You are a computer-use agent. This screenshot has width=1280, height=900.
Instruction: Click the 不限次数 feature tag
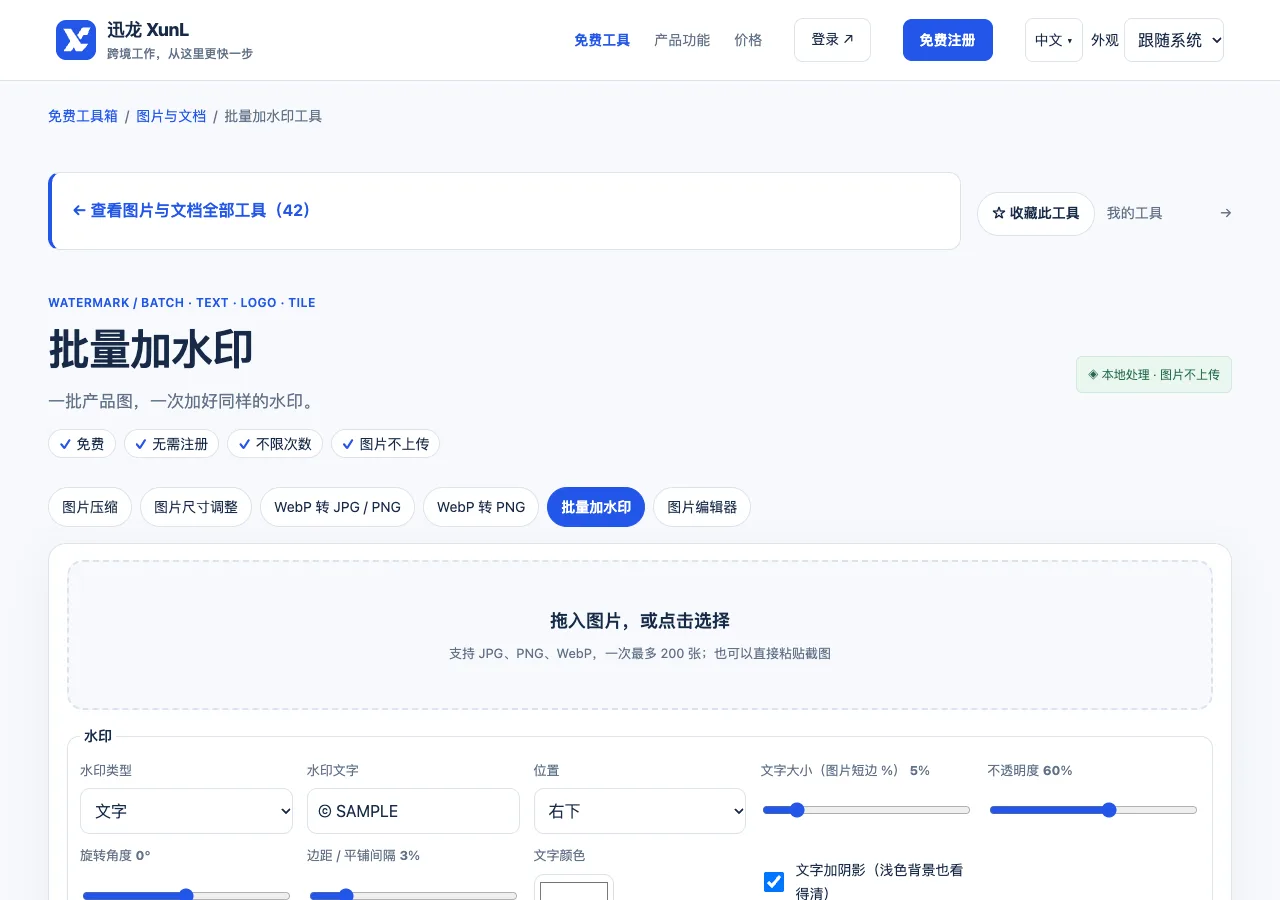(x=275, y=444)
